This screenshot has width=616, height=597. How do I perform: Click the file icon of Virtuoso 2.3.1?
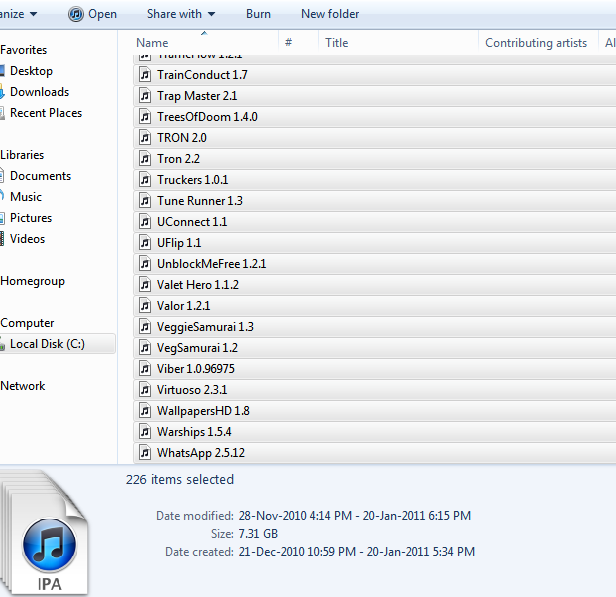[145, 390]
